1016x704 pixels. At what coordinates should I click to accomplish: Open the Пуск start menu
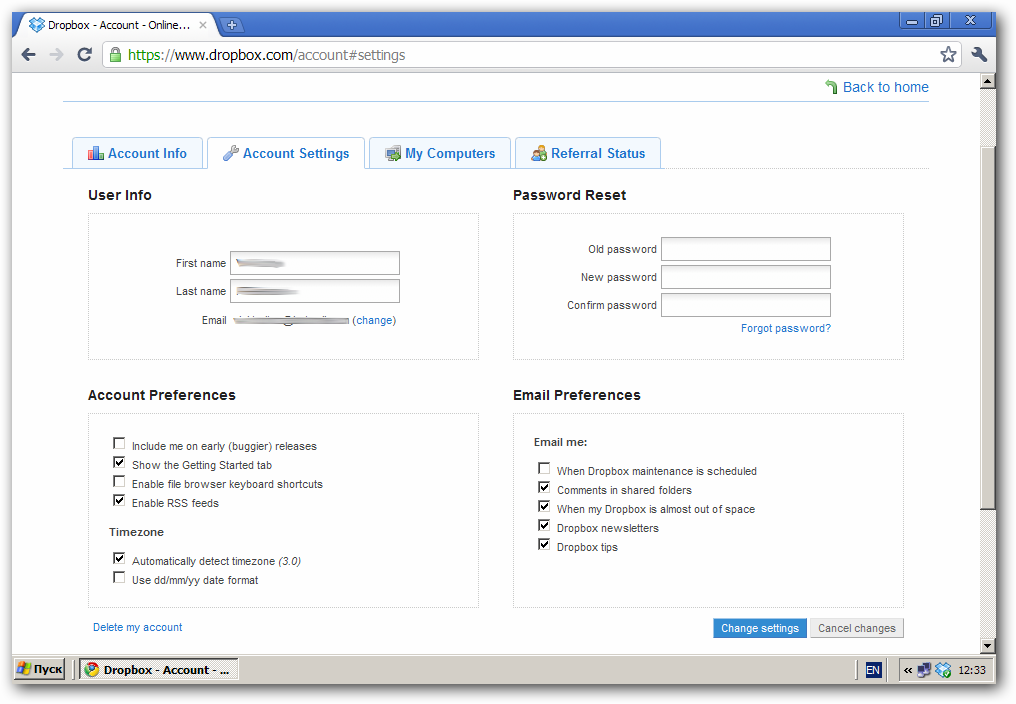40,669
